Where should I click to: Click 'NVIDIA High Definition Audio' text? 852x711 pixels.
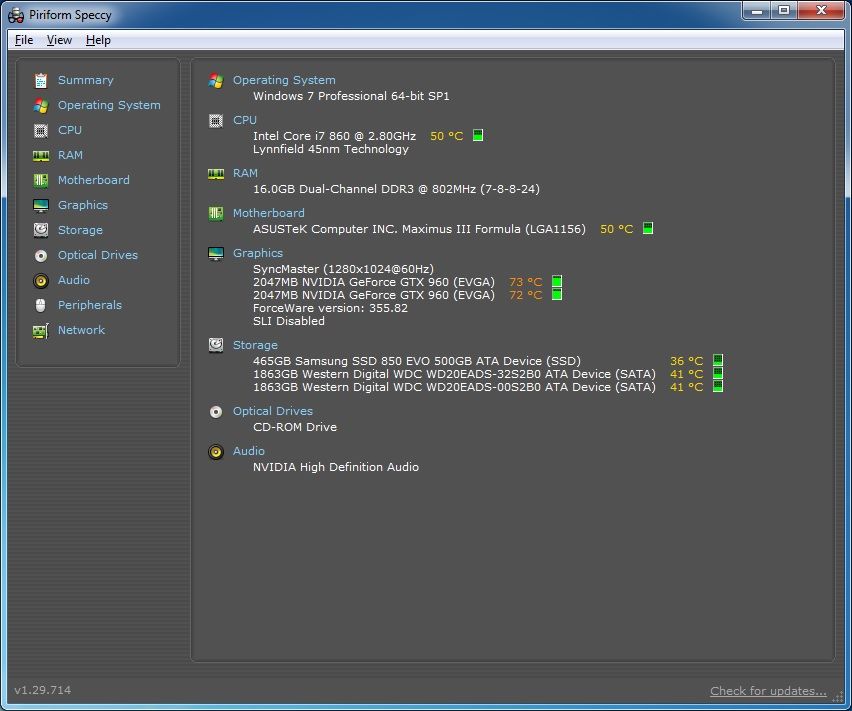coord(336,468)
